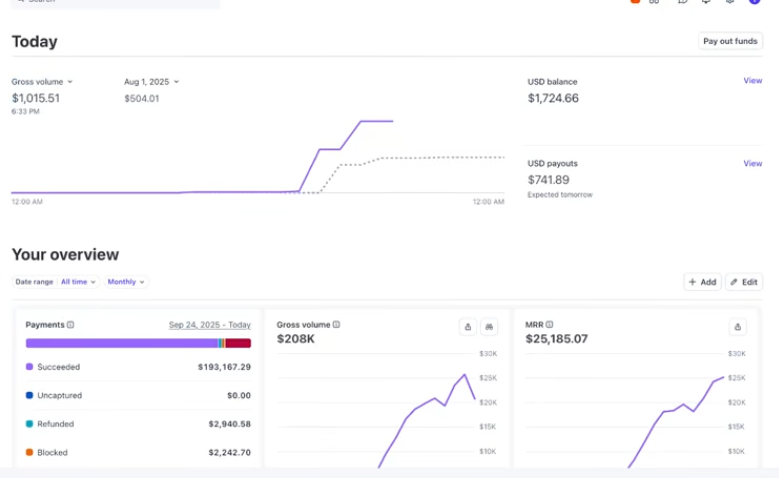Change the Monthly interval dropdown

[126, 282]
